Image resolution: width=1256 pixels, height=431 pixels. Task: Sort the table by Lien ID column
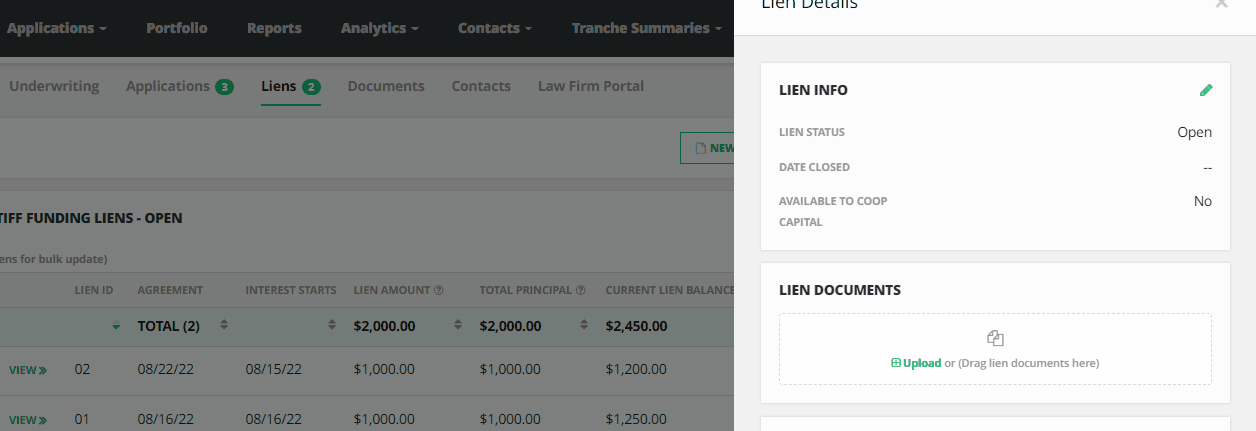[x=117, y=326]
